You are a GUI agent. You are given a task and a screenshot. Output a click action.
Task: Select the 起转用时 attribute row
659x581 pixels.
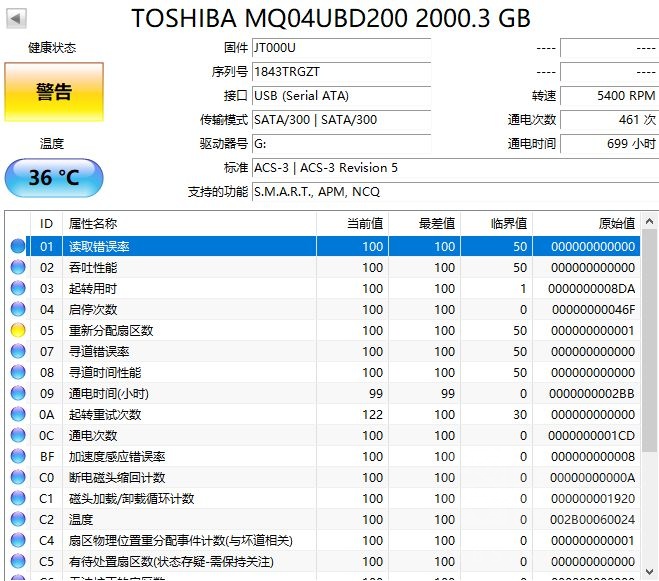pos(323,288)
